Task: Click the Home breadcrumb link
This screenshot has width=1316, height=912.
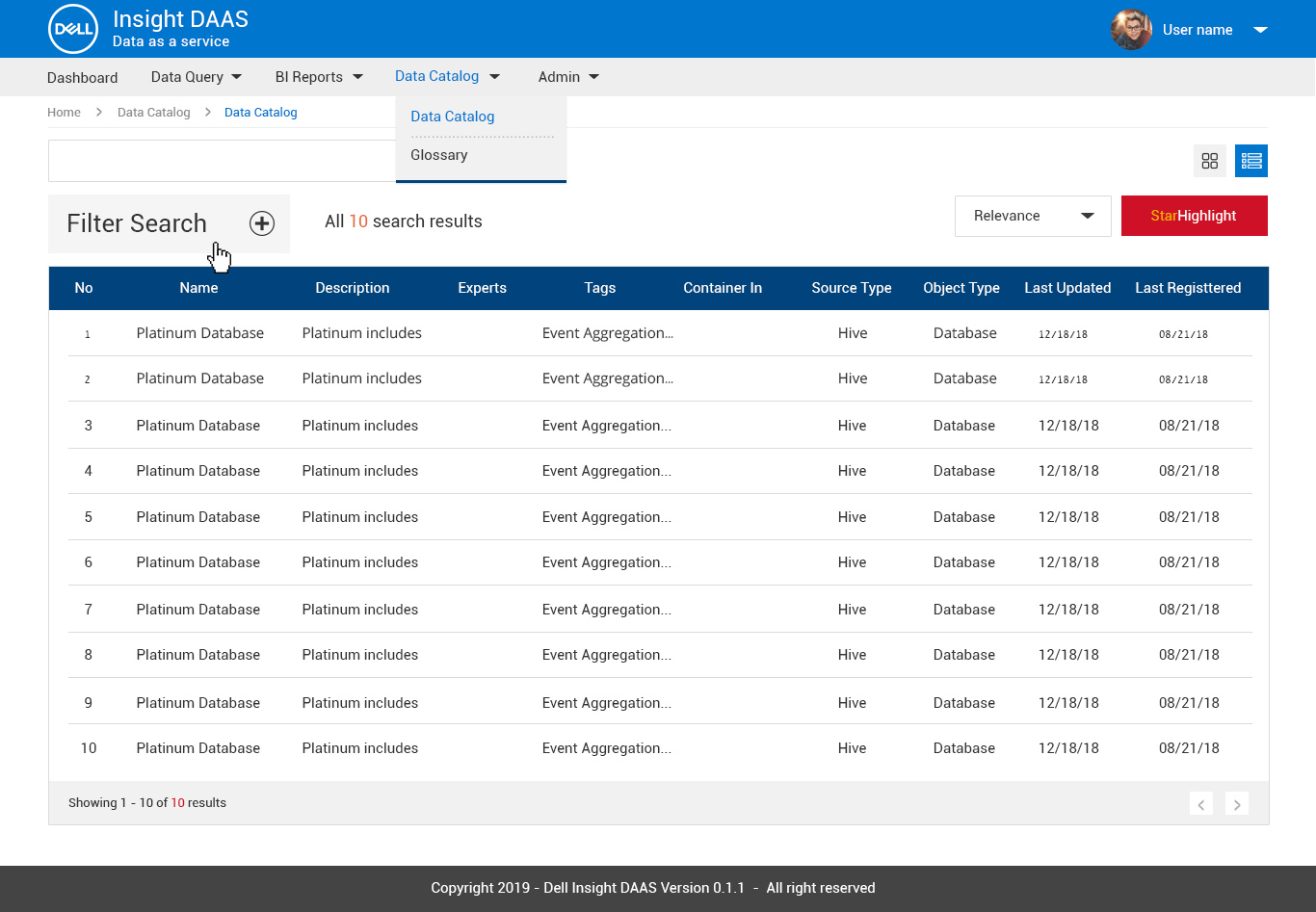Action: coord(64,112)
